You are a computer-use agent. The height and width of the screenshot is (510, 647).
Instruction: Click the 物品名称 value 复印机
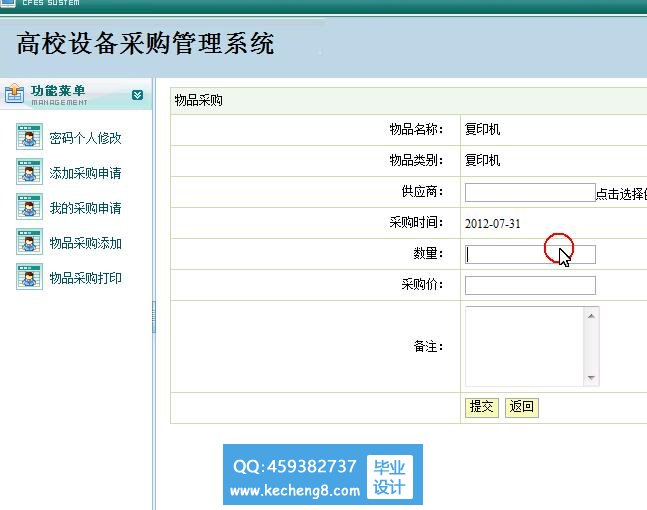coord(482,129)
